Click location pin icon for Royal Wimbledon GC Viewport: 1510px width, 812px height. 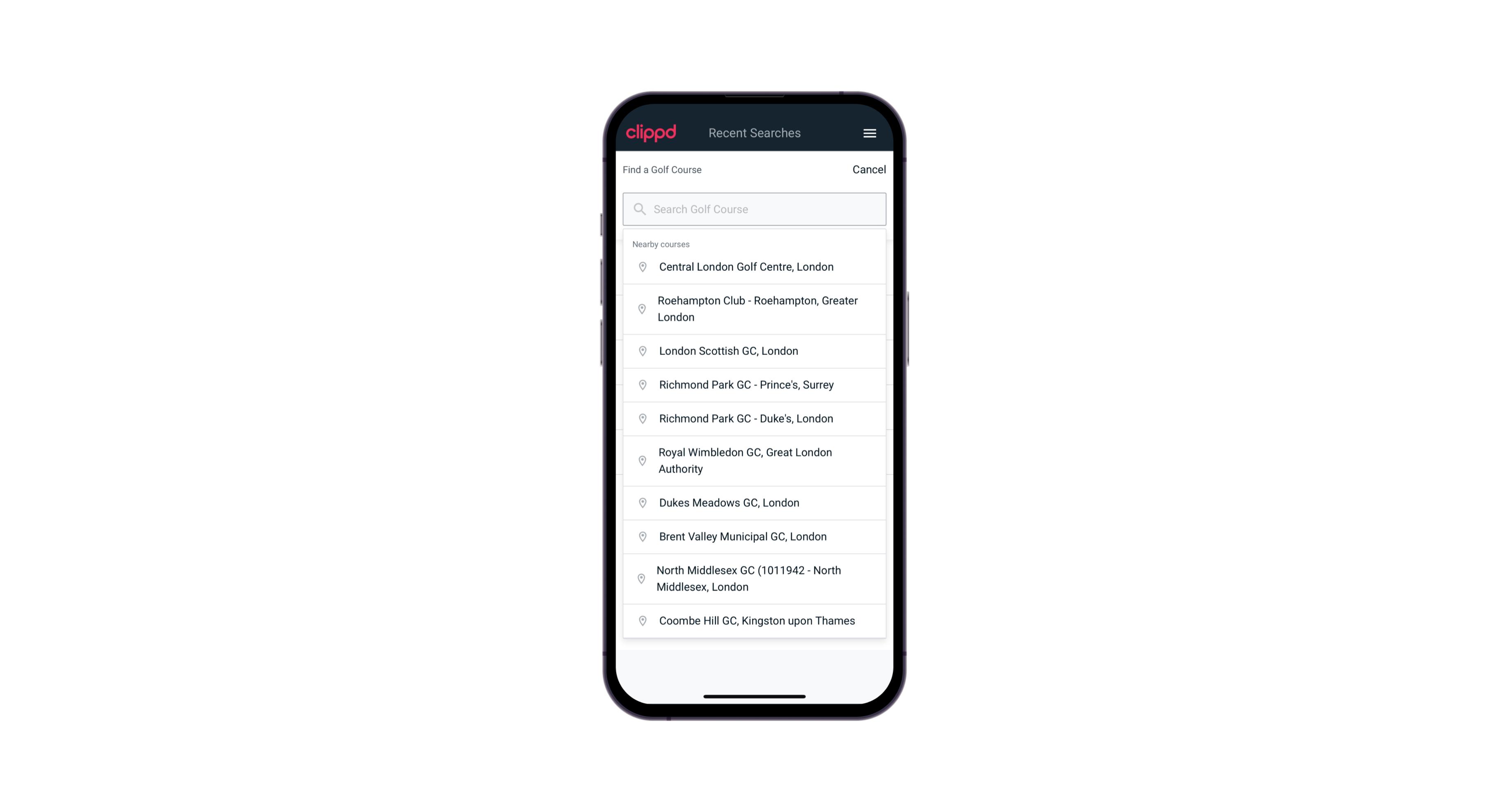coord(643,460)
